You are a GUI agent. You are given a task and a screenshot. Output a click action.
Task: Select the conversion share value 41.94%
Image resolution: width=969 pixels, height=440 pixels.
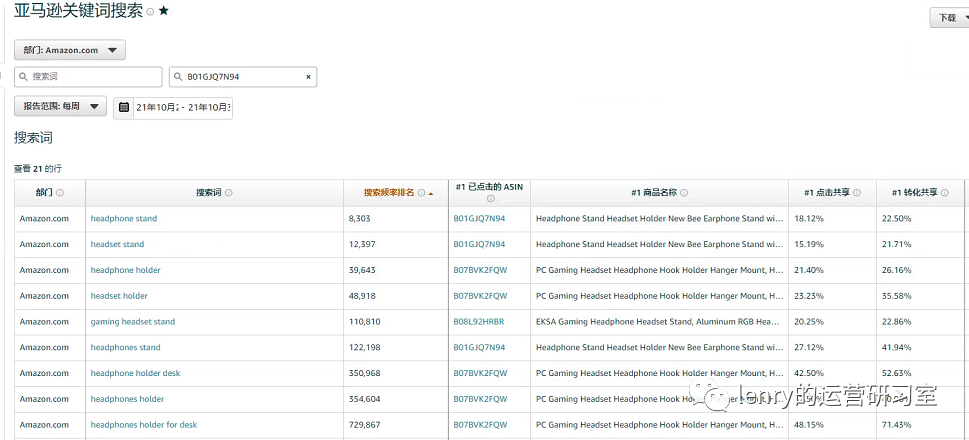[x=897, y=347]
